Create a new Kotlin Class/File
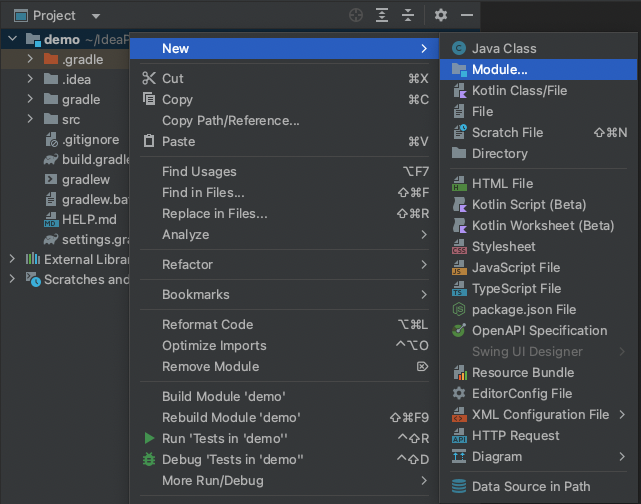The height and width of the screenshot is (504, 641). [538, 91]
